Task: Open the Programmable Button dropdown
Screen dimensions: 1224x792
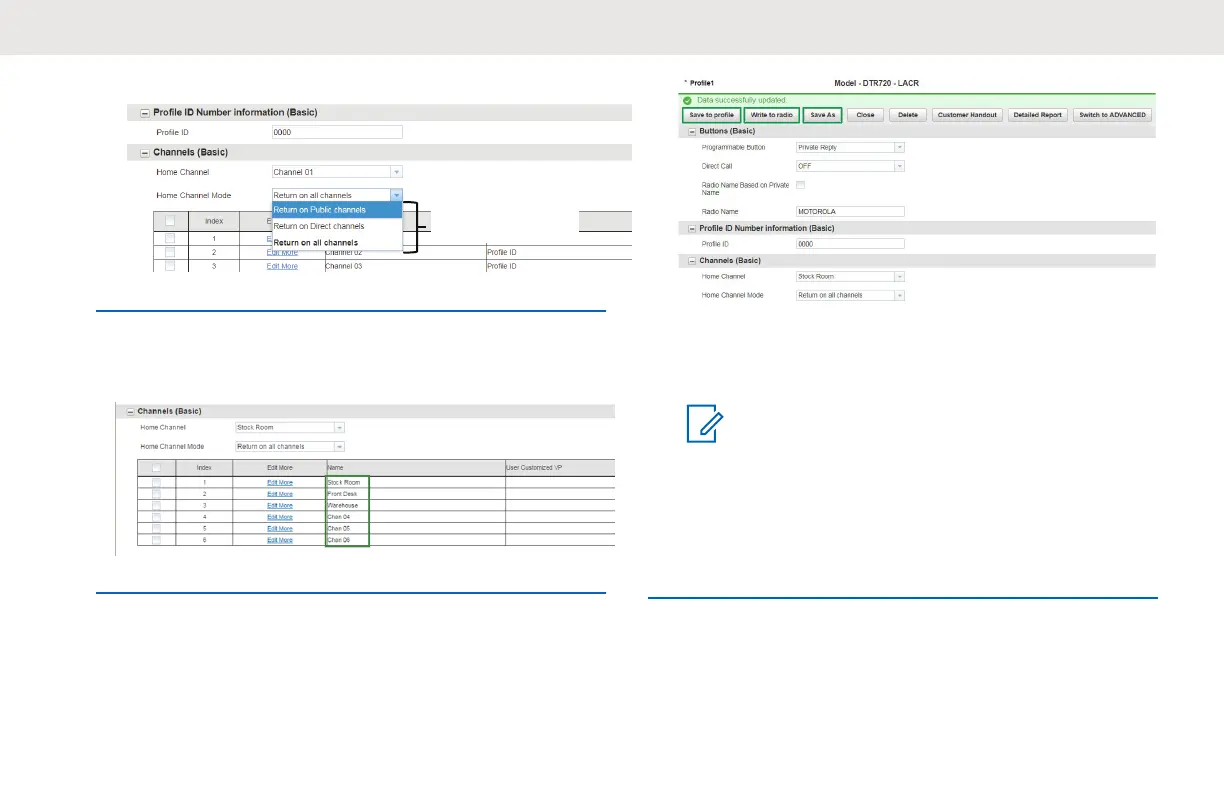Action: tap(850, 147)
